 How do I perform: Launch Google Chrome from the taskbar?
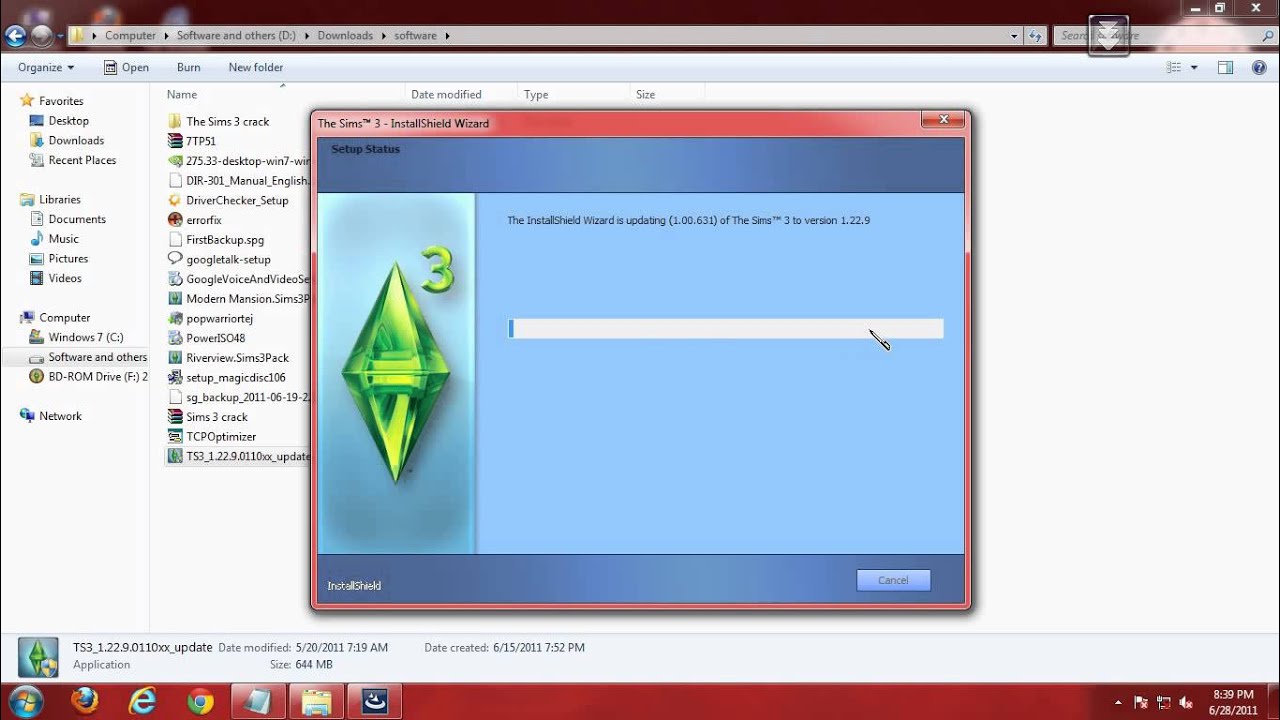click(200, 702)
